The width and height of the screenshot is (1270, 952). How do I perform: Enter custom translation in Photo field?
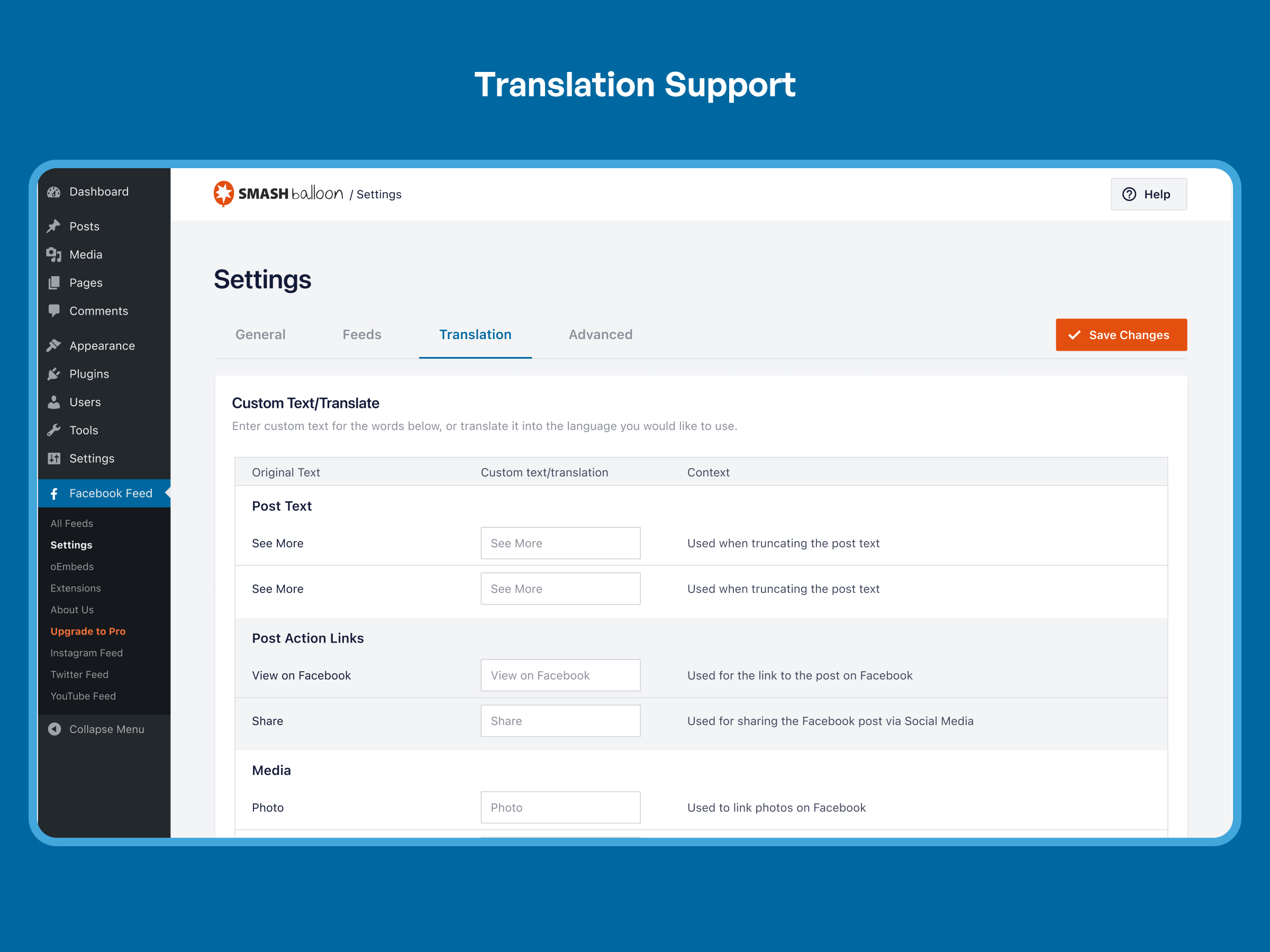[x=559, y=807]
